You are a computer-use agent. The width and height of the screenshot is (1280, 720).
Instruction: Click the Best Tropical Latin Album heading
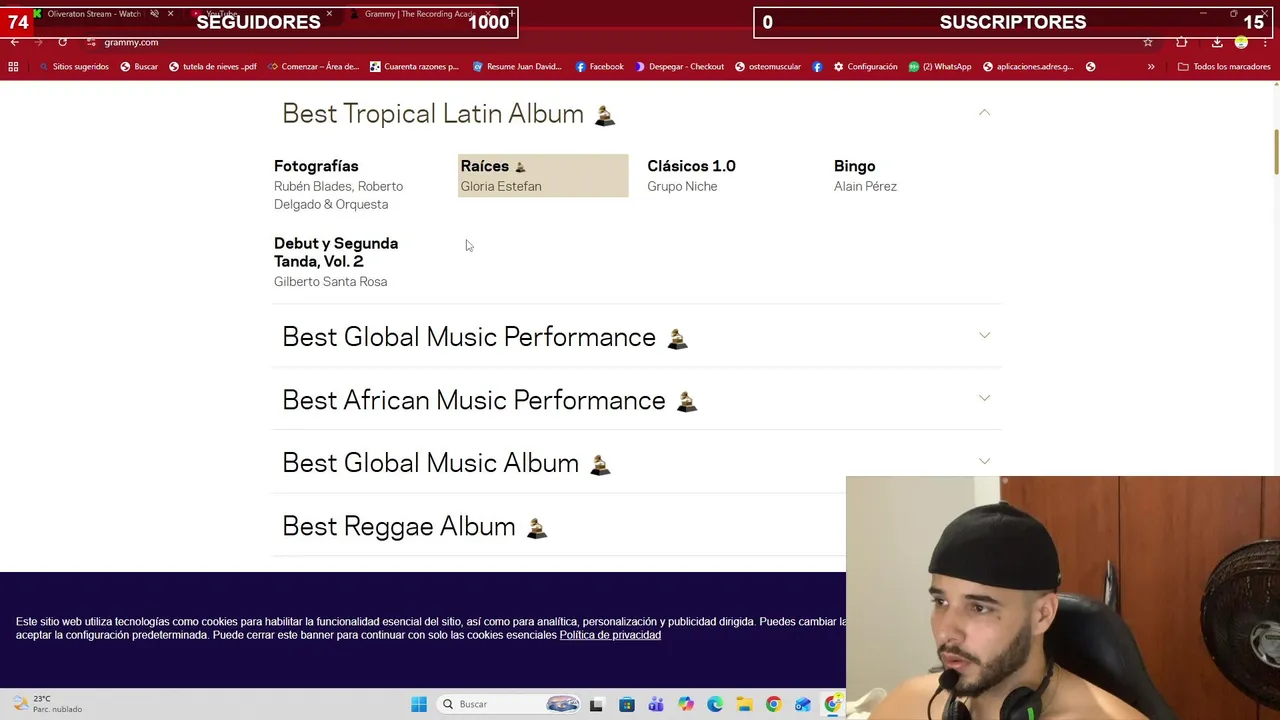click(432, 114)
